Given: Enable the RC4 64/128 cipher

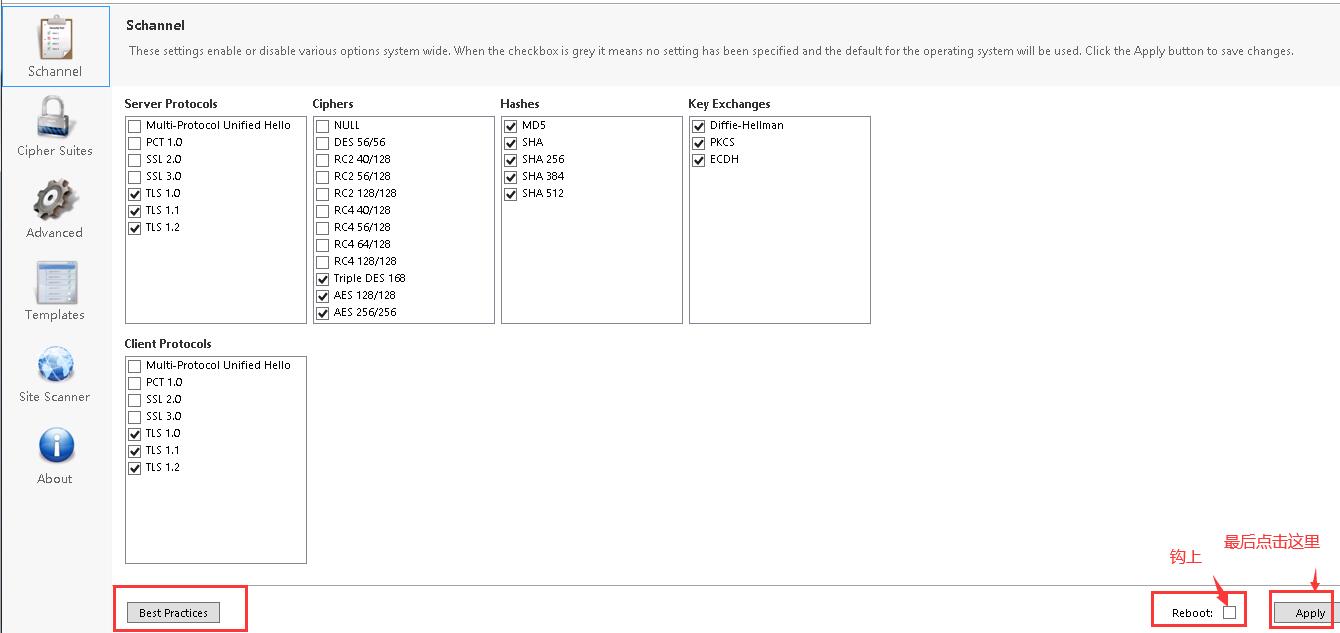Looking at the screenshot, I should (322, 245).
